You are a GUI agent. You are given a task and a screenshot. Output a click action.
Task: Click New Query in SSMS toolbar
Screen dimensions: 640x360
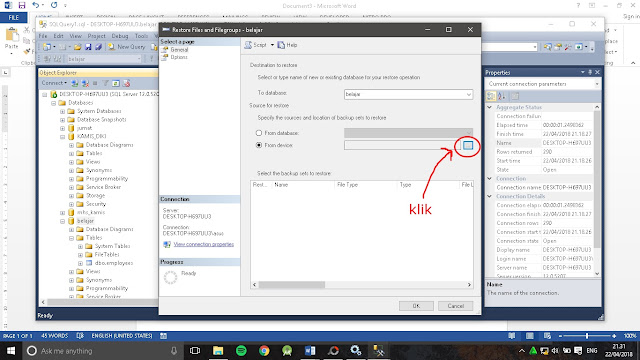pyautogui.click(x=127, y=47)
